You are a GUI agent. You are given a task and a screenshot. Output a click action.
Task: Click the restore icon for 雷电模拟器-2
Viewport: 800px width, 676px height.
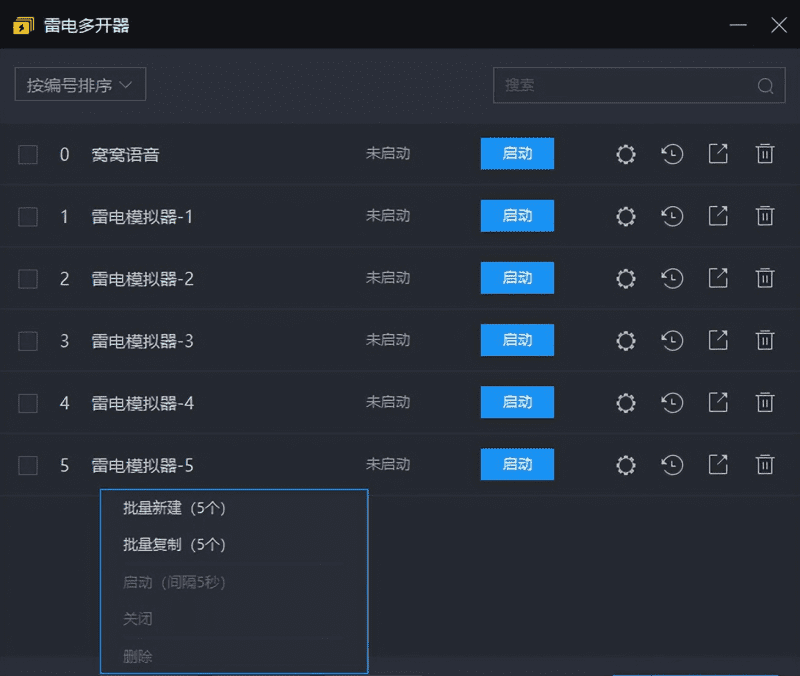click(671, 278)
